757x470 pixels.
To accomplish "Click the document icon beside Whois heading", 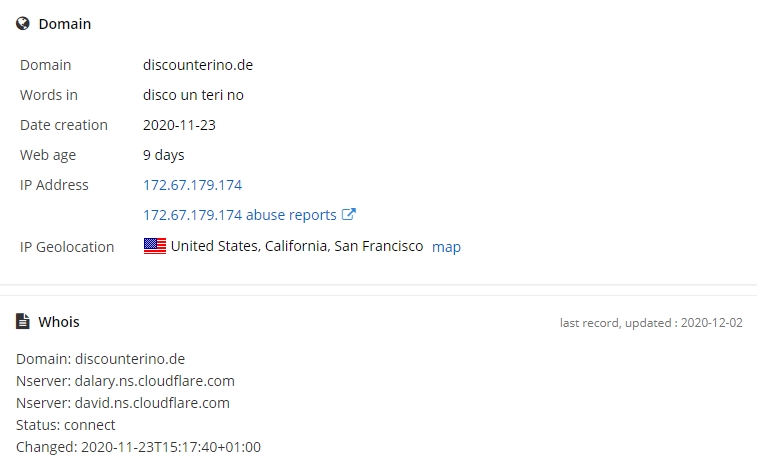I will coord(23,321).
